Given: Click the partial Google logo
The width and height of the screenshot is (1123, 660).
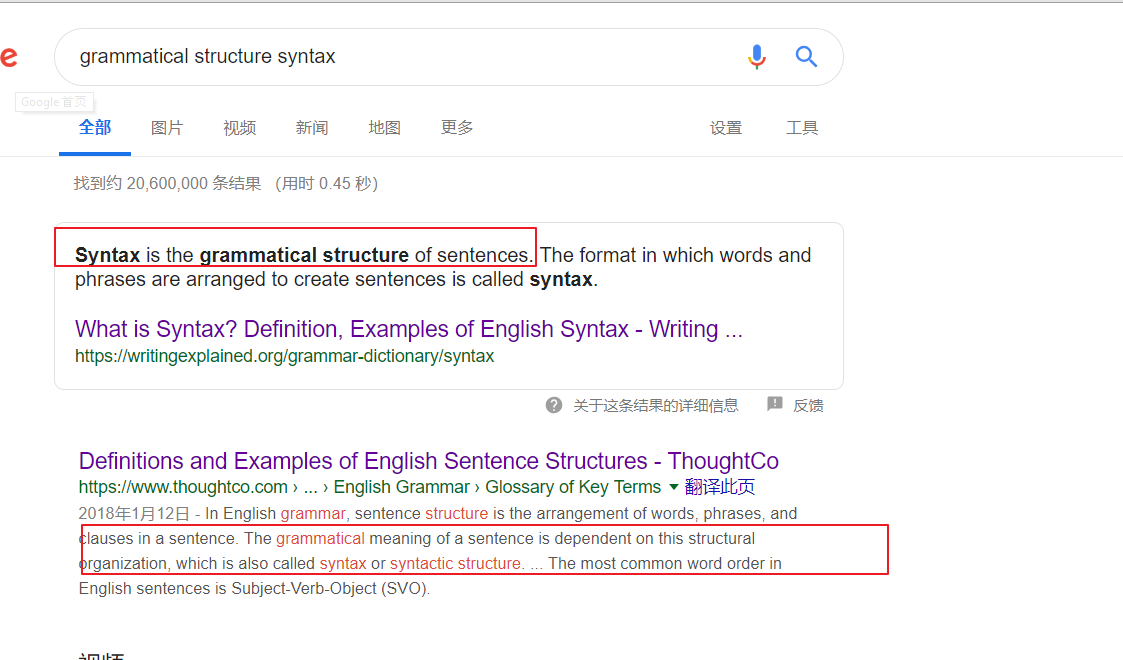Looking at the screenshot, I should (x=9, y=57).
